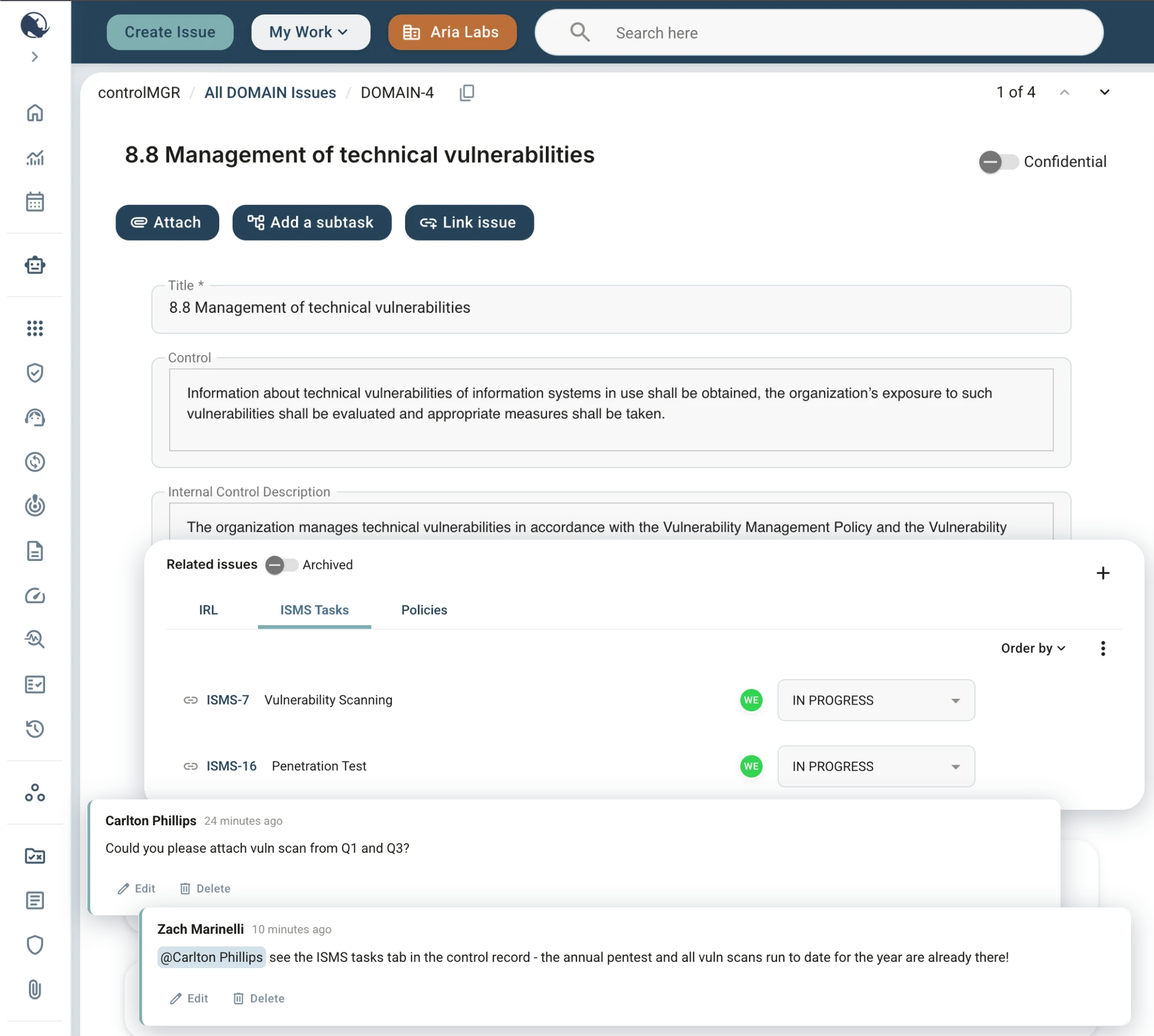The width and height of the screenshot is (1154, 1036).
Task: Open the history clock icon in the sidebar
Action: [x=35, y=729]
